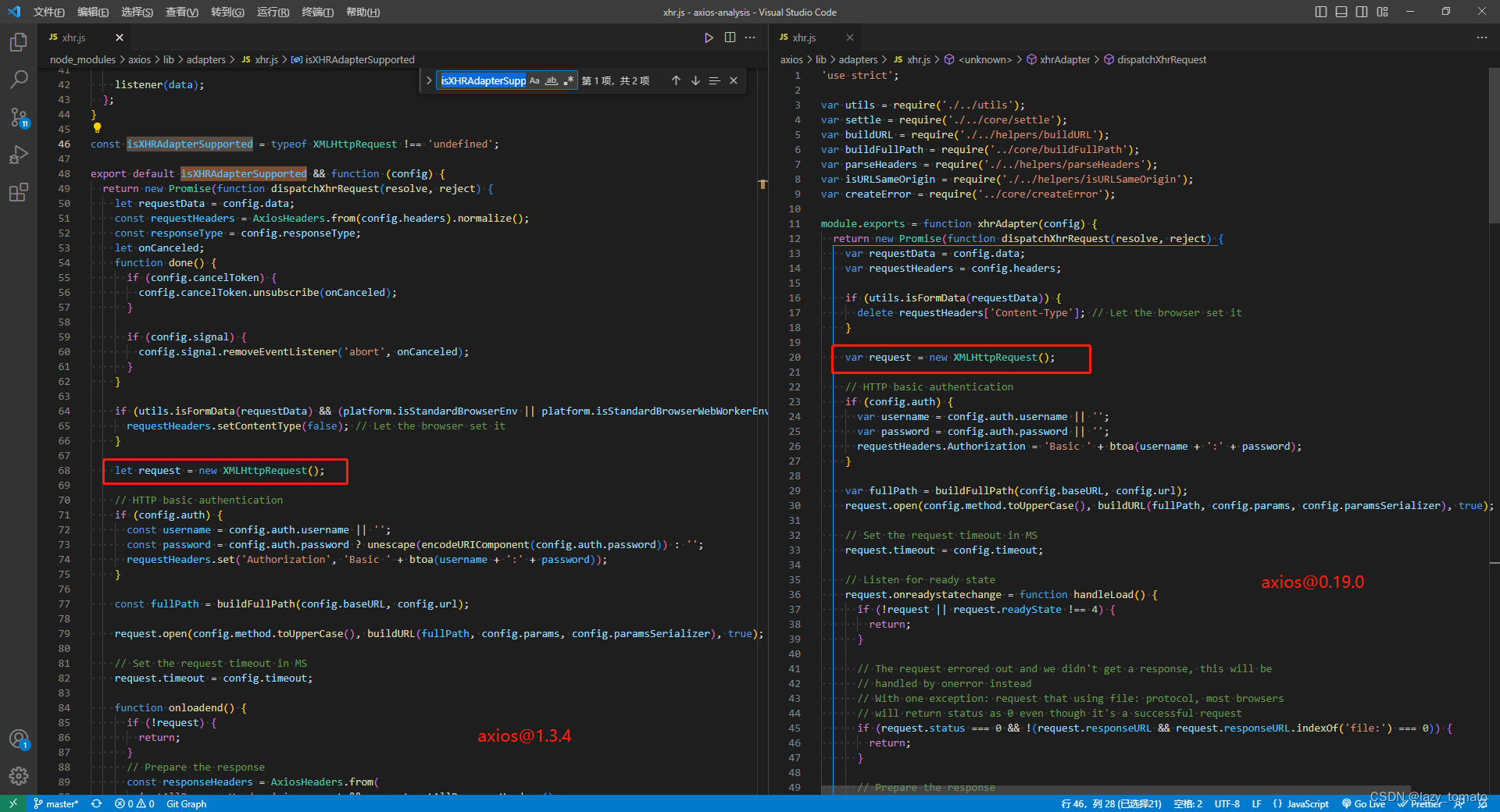Click the lightbulb code action on line 45
This screenshot has height=812, width=1500.
97,128
